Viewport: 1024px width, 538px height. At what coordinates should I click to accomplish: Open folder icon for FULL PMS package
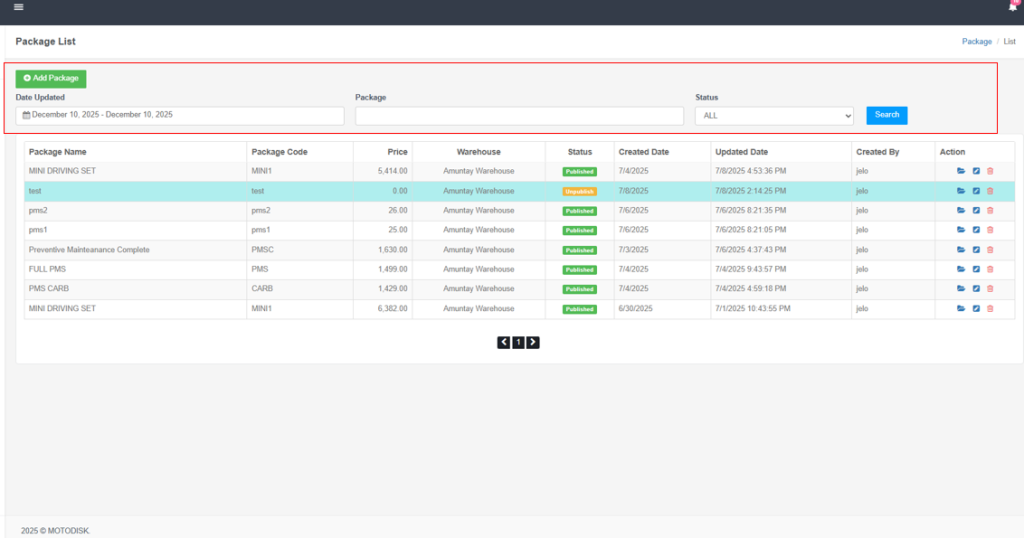[x=961, y=269]
